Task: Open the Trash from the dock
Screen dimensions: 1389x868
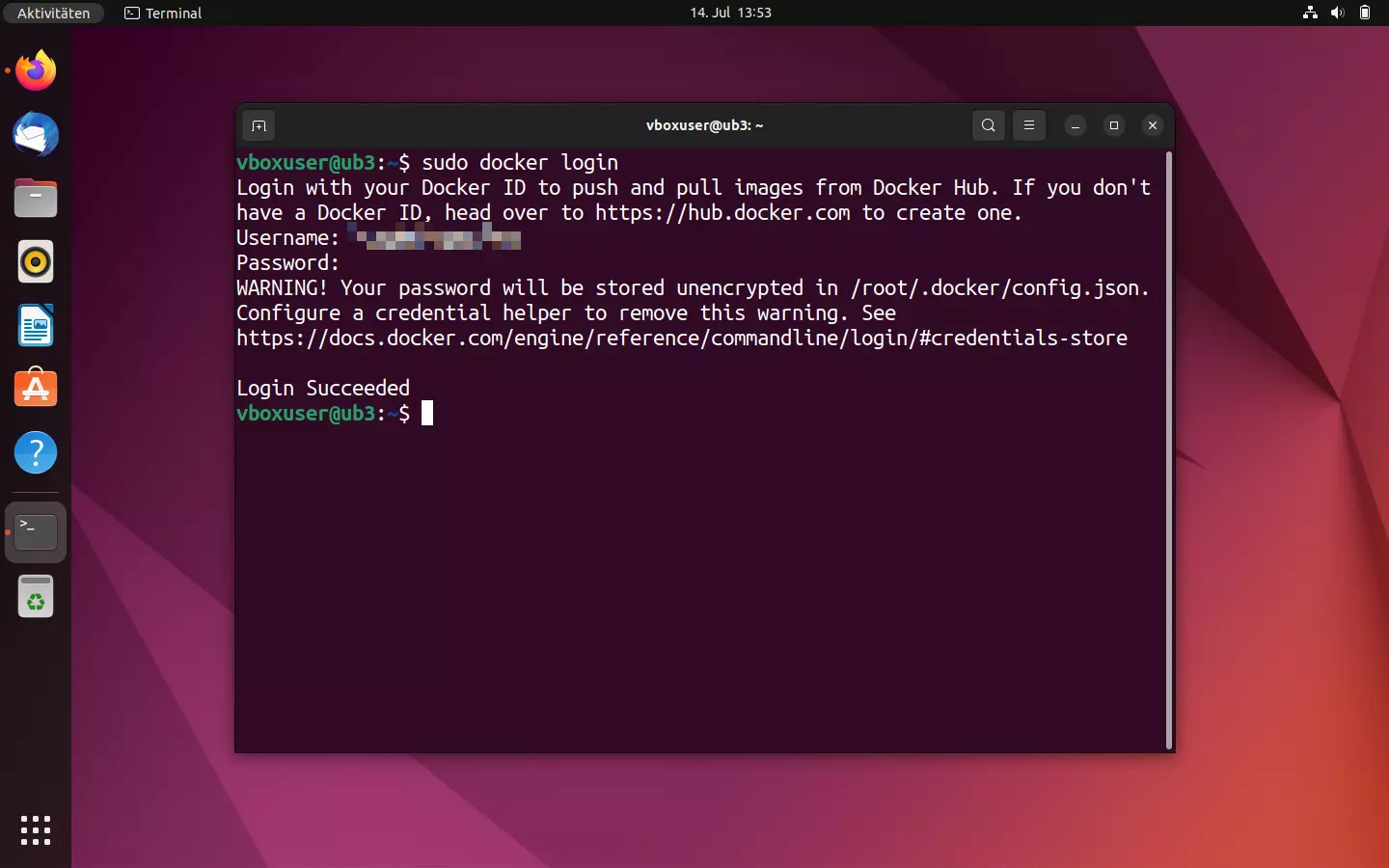Action: (x=35, y=596)
